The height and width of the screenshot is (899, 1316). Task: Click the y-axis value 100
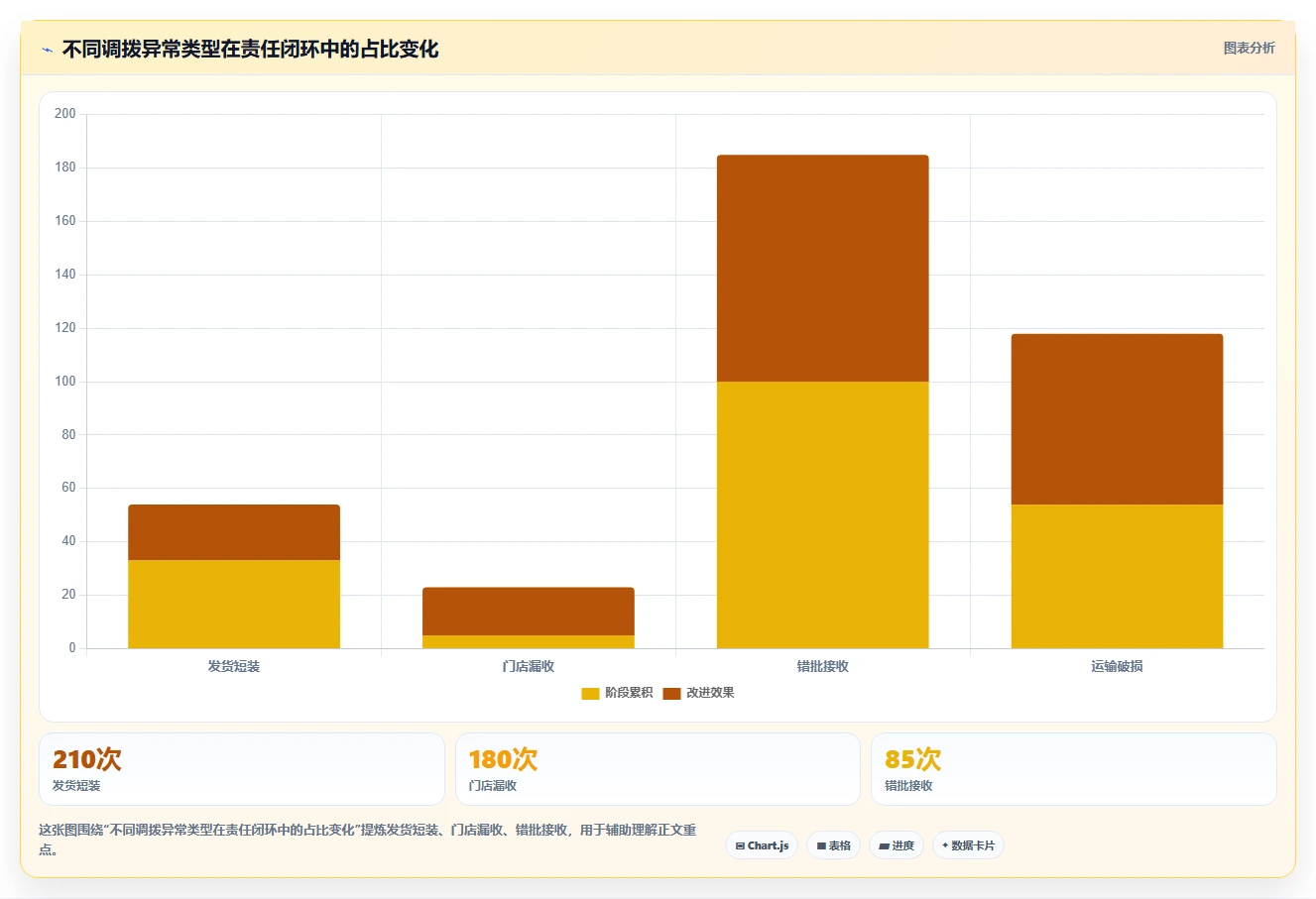65,382
